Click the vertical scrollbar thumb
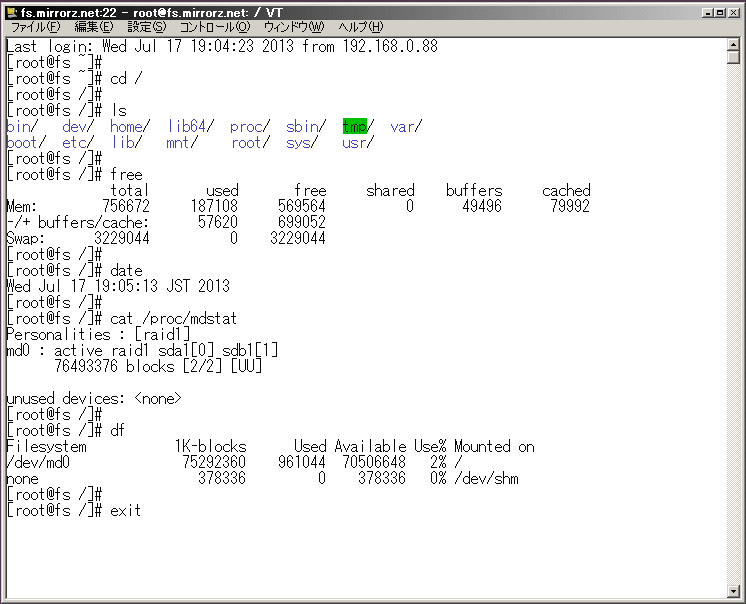The height and width of the screenshot is (604, 746). click(734, 56)
